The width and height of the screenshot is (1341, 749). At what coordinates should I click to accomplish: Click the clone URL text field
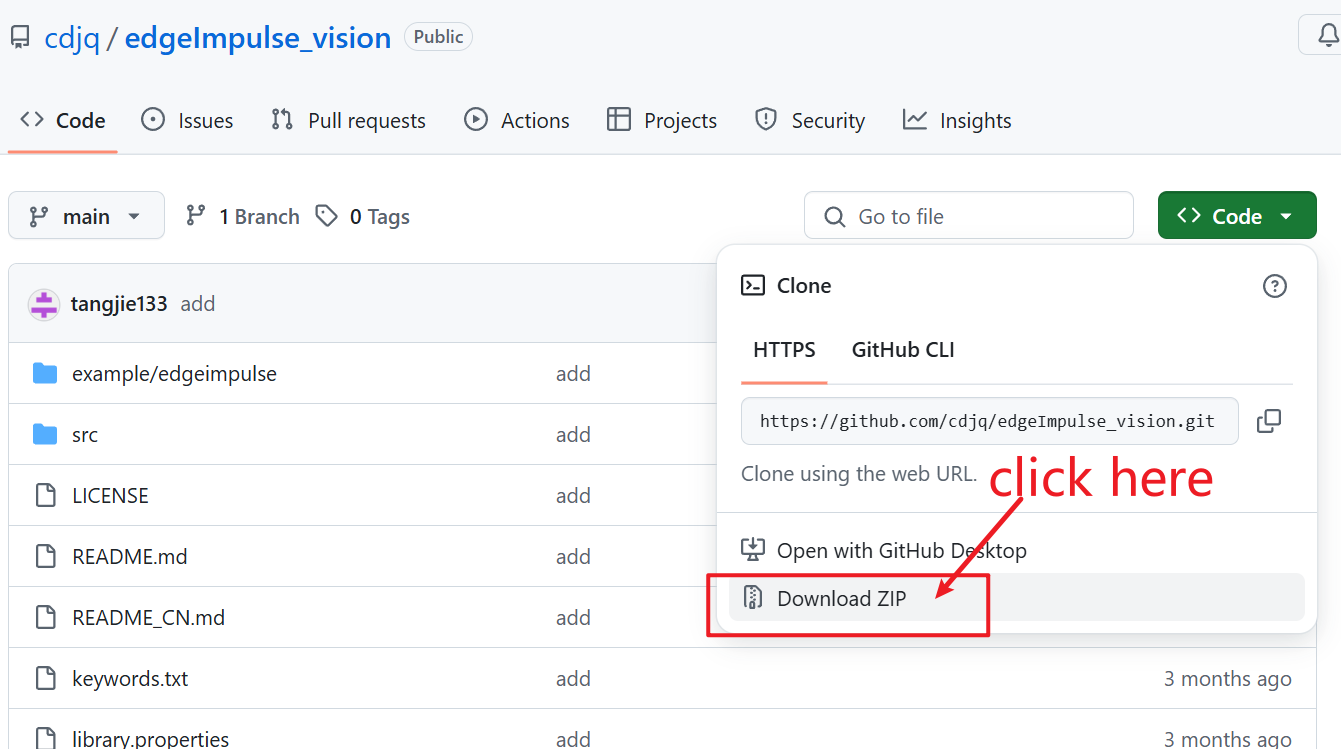click(x=989, y=421)
